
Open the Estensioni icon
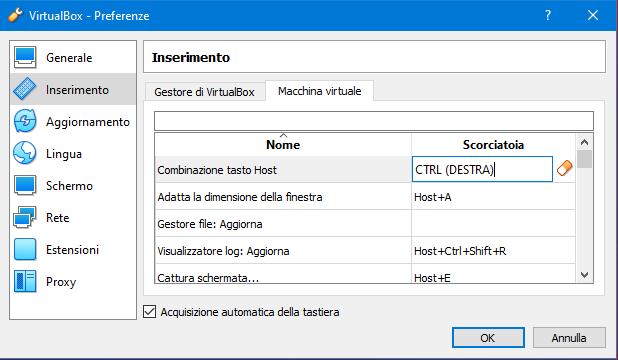24,249
